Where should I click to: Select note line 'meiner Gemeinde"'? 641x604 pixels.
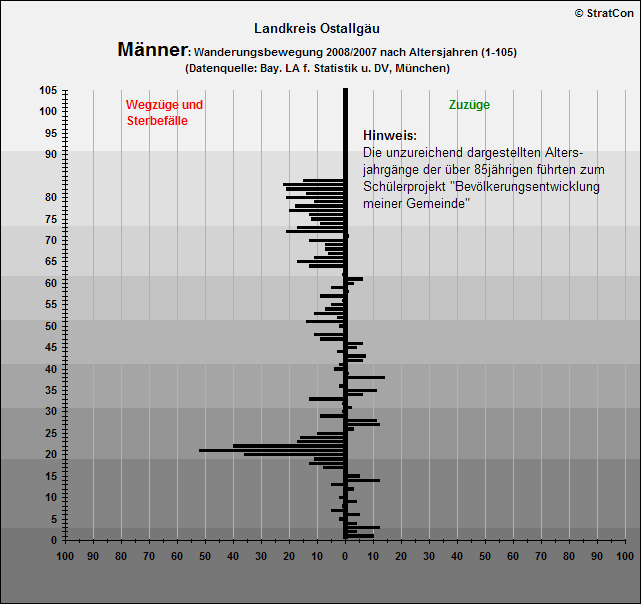pos(417,204)
